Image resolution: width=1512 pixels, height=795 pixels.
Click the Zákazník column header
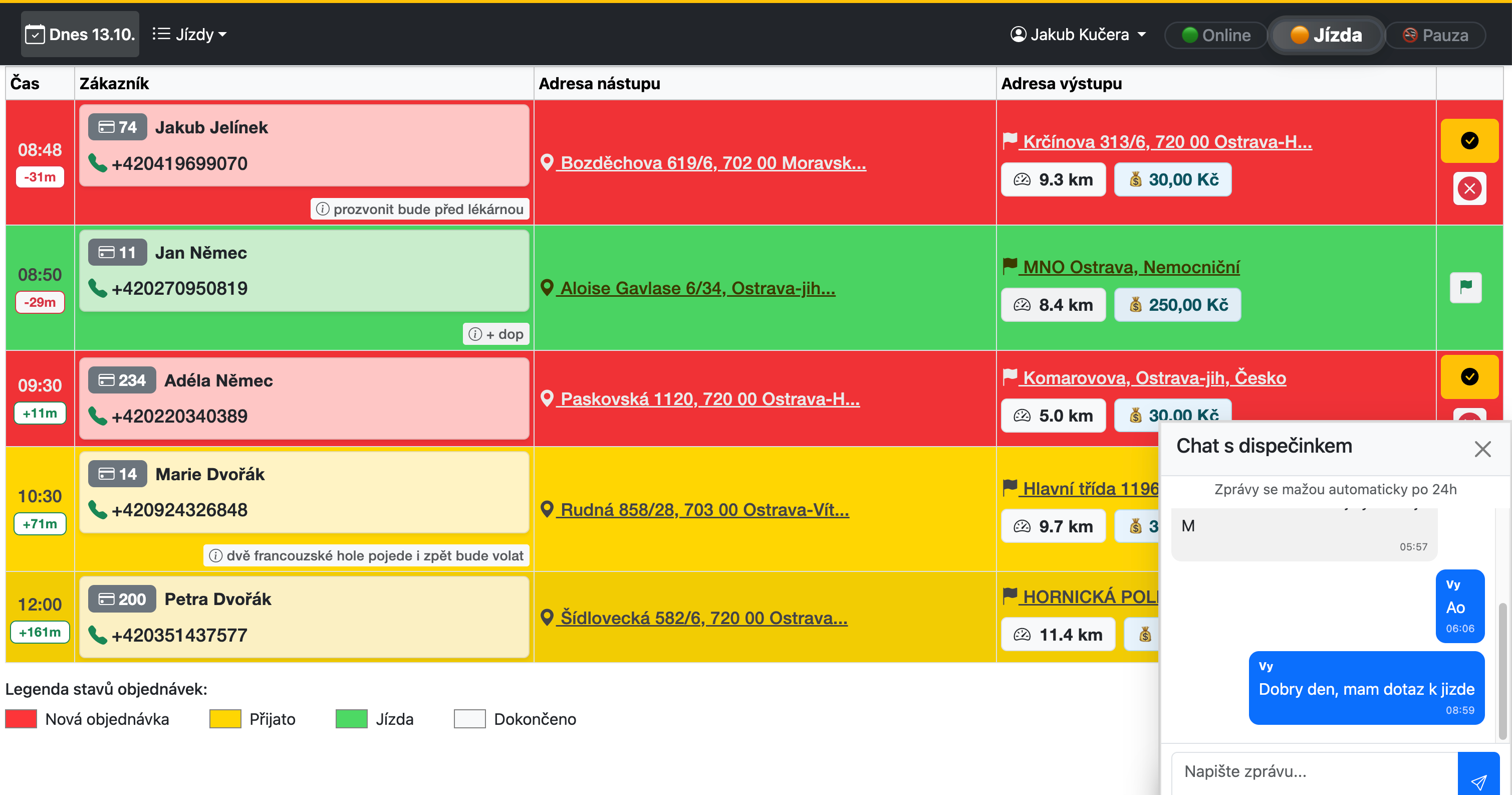click(114, 83)
